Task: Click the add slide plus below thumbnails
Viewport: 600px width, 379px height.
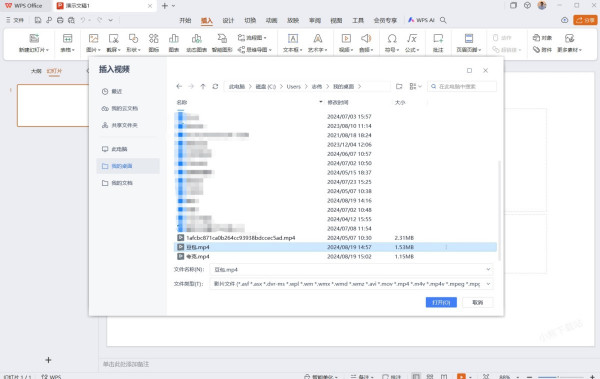Action: 48,360
